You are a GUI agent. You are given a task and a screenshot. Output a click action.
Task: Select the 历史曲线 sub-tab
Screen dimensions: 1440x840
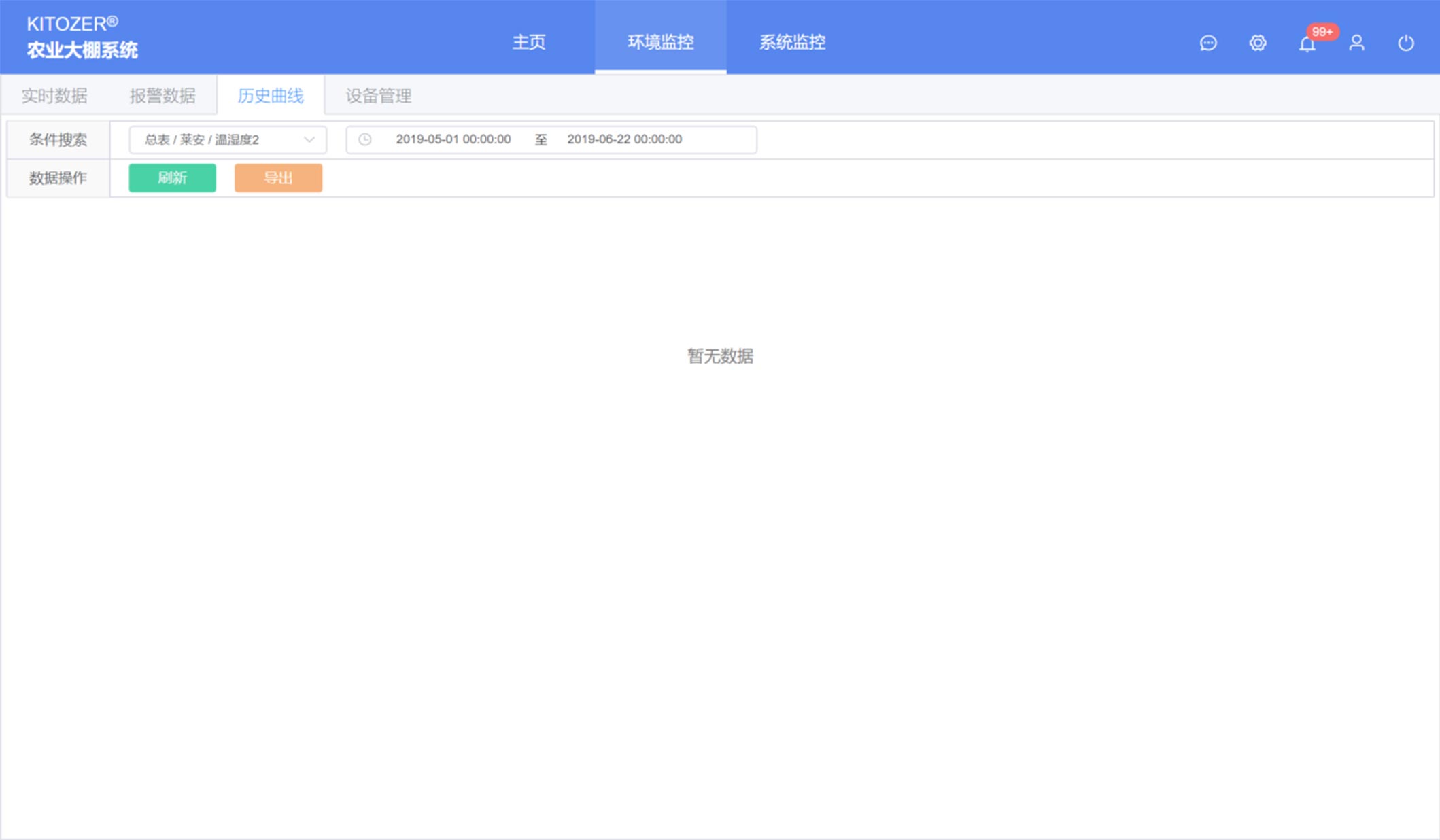tap(271, 96)
